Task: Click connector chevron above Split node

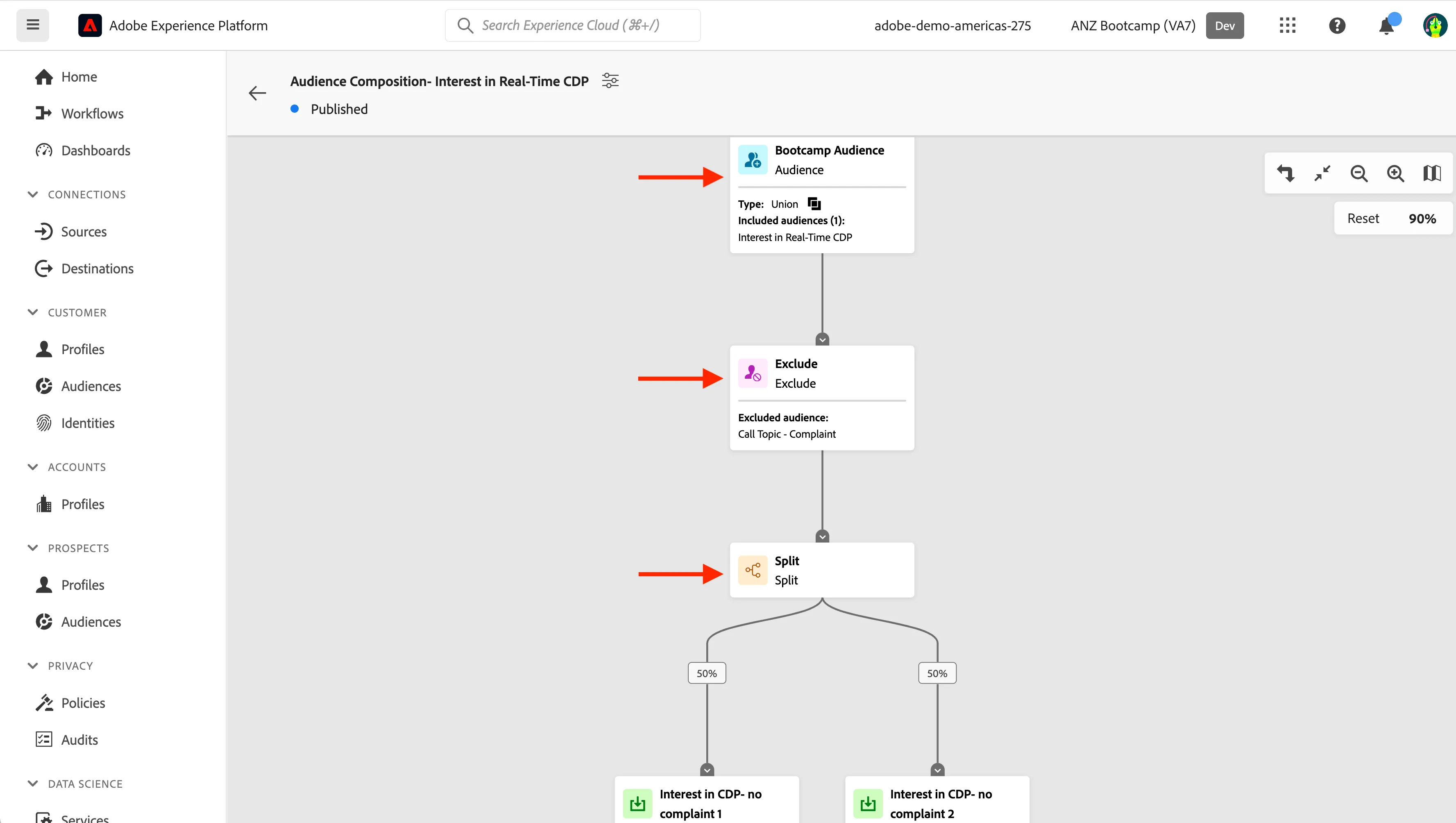Action: (822, 536)
